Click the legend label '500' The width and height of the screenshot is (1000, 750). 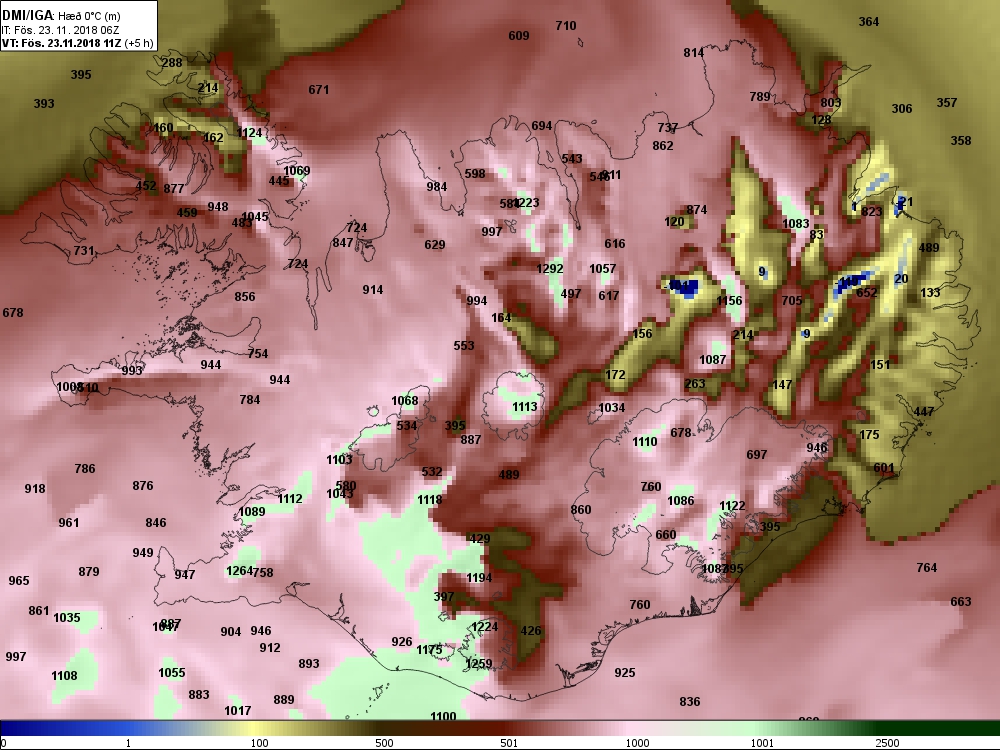(x=384, y=743)
